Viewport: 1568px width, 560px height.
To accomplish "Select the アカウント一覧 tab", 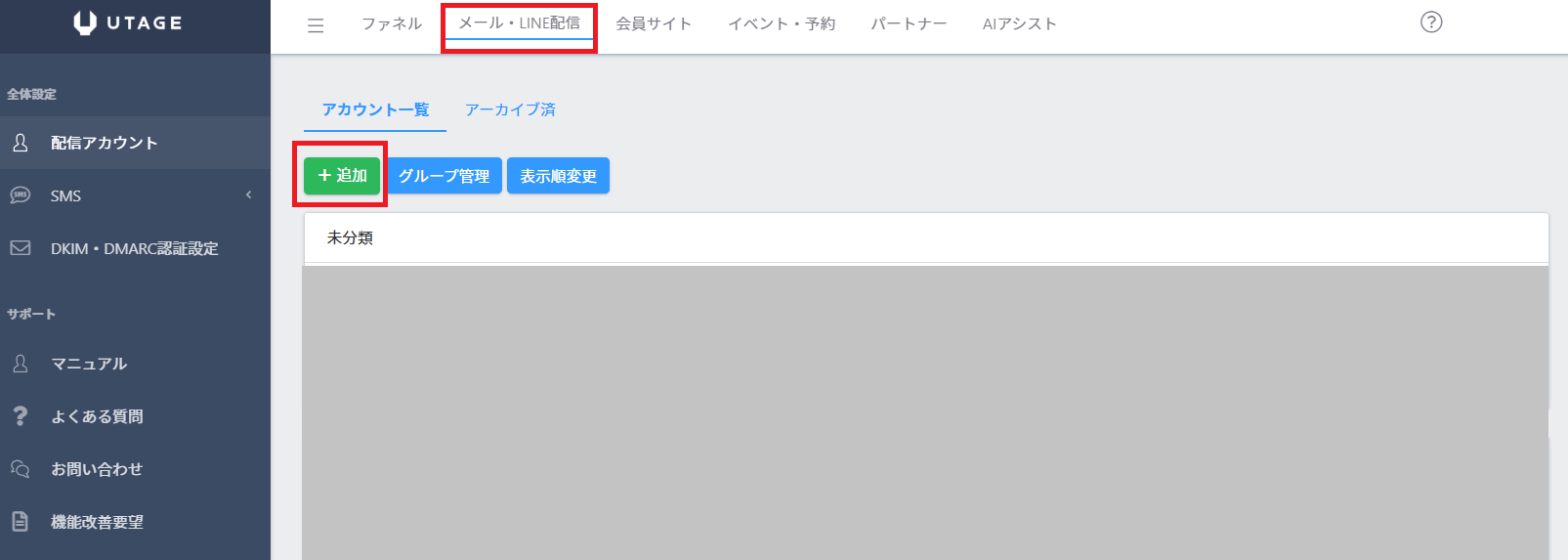I will pyautogui.click(x=375, y=109).
